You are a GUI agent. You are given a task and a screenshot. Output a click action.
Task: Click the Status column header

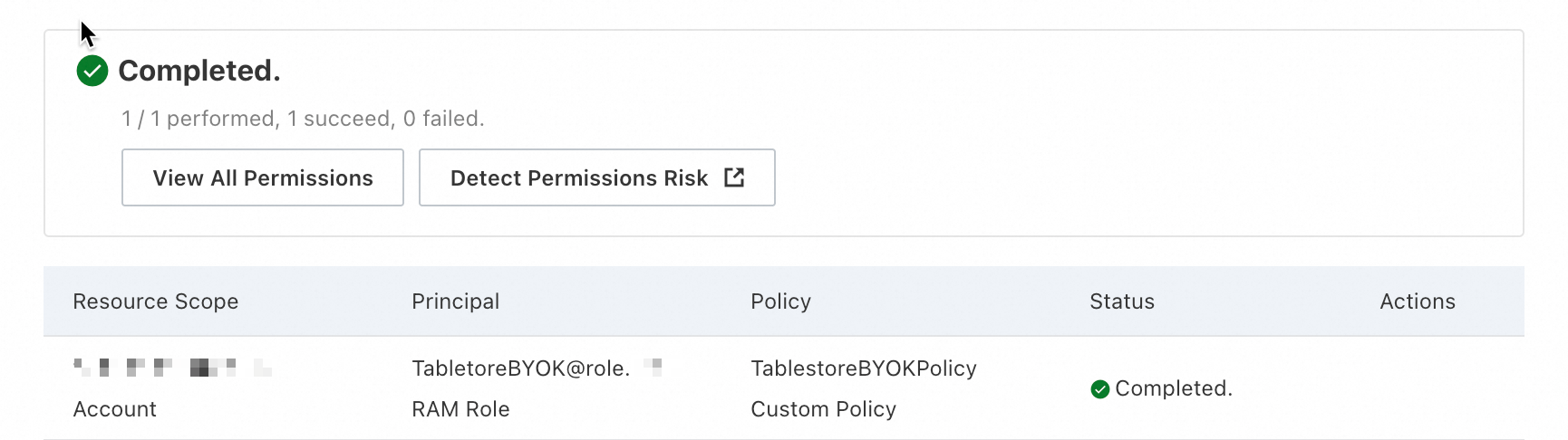[1122, 301]
